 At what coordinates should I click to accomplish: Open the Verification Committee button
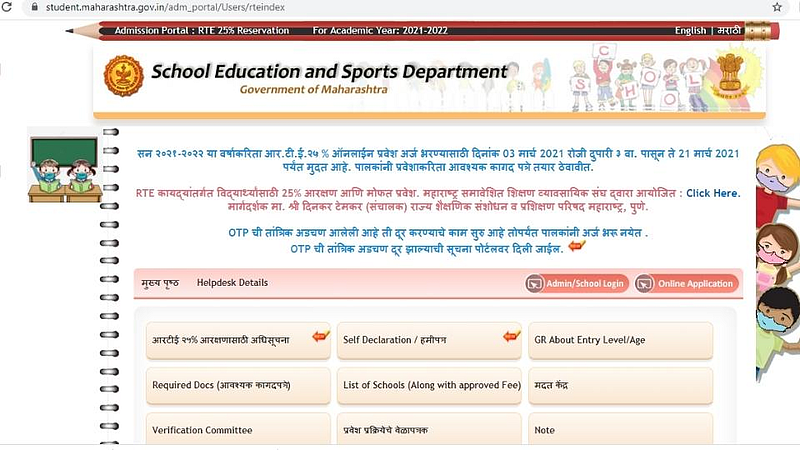point(238,429)
